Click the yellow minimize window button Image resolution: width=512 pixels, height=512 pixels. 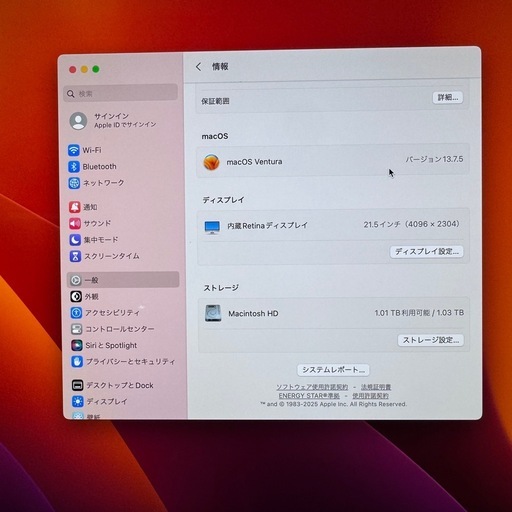point(84,69)
